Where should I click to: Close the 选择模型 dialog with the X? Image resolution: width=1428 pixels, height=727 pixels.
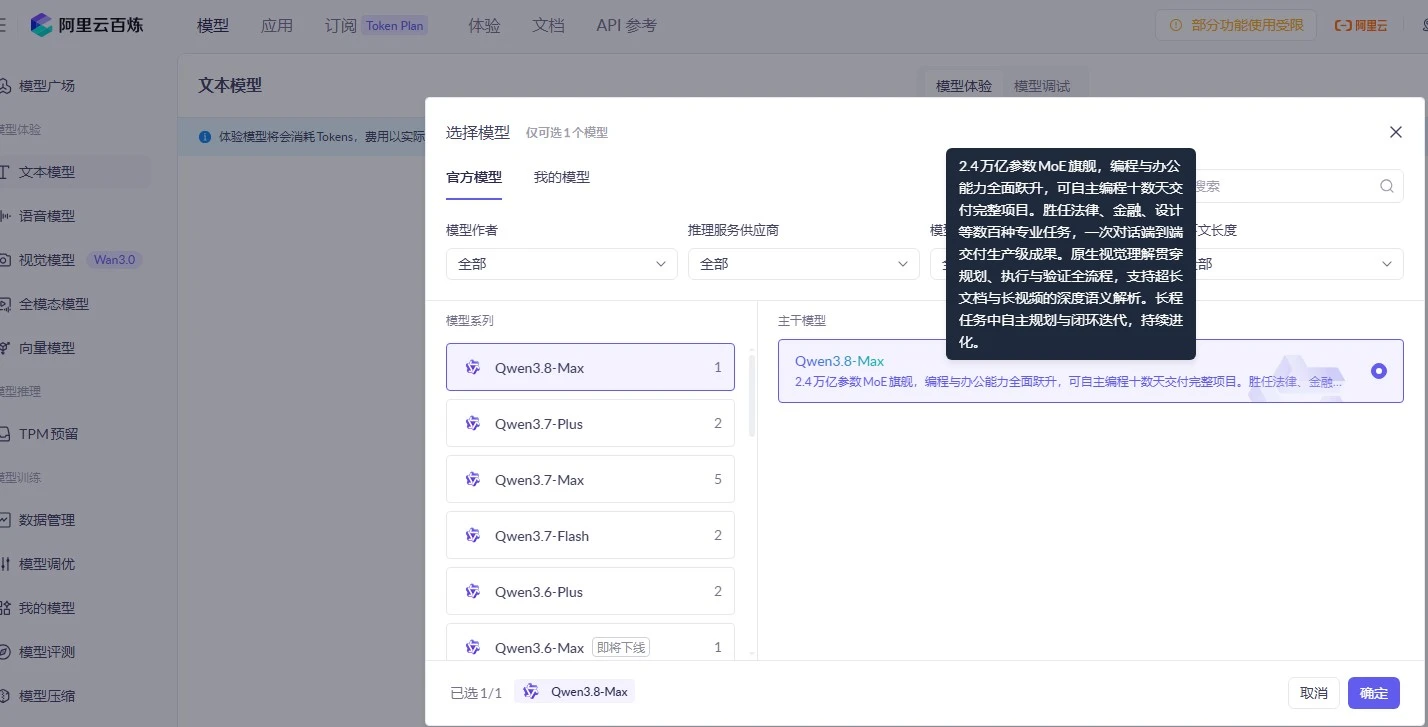[1396, 132]
